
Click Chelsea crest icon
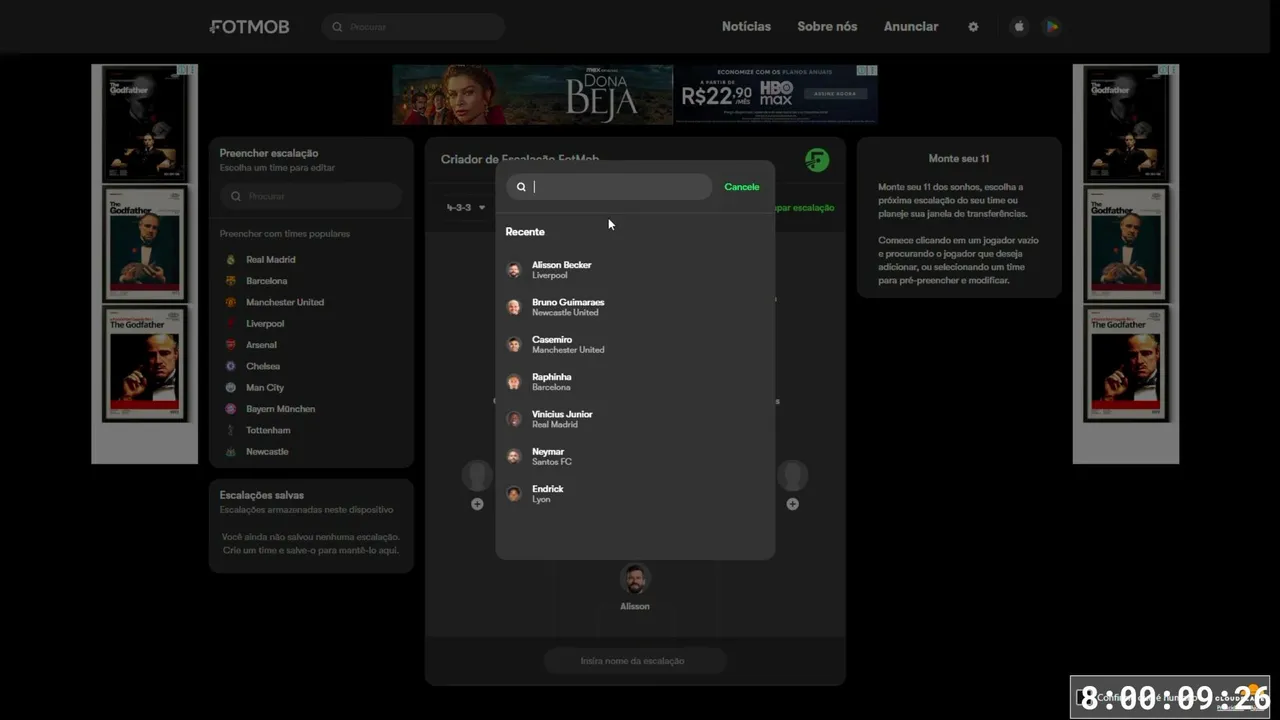(231, 366)
